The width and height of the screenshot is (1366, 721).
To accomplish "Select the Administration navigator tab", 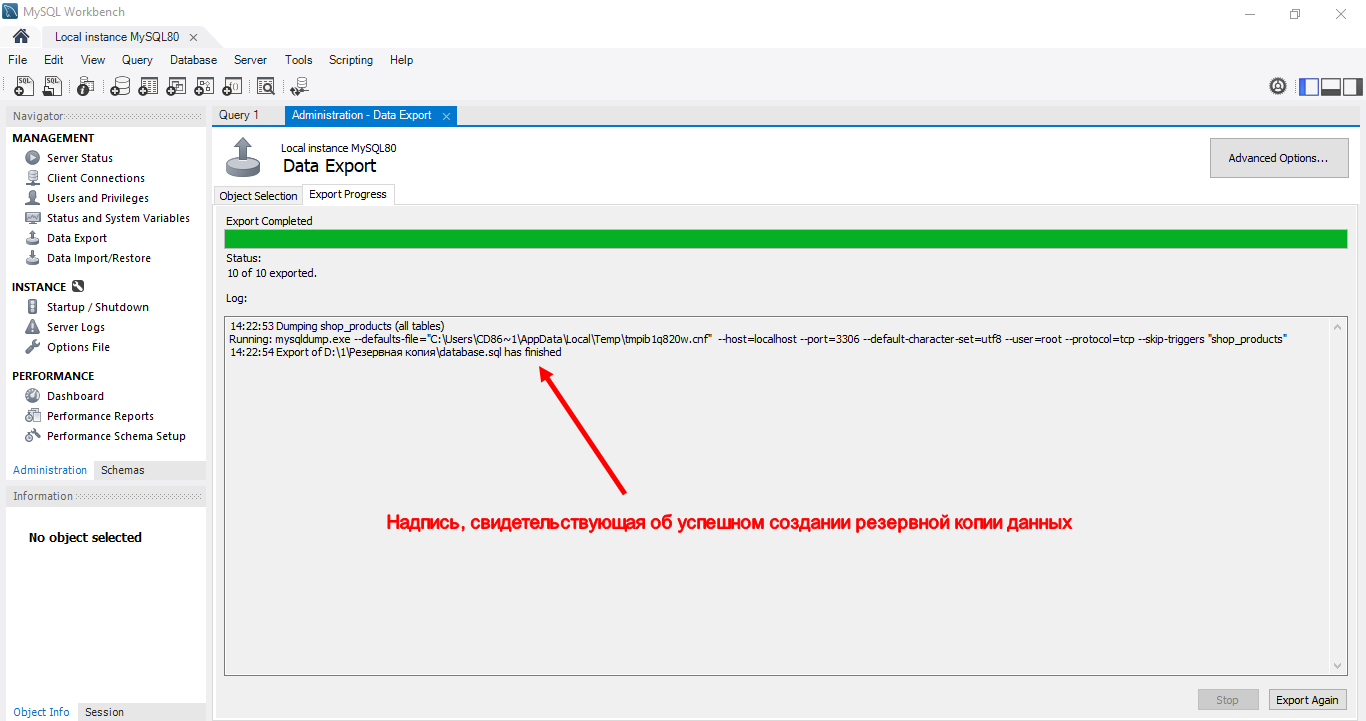I will click(50, 470).
